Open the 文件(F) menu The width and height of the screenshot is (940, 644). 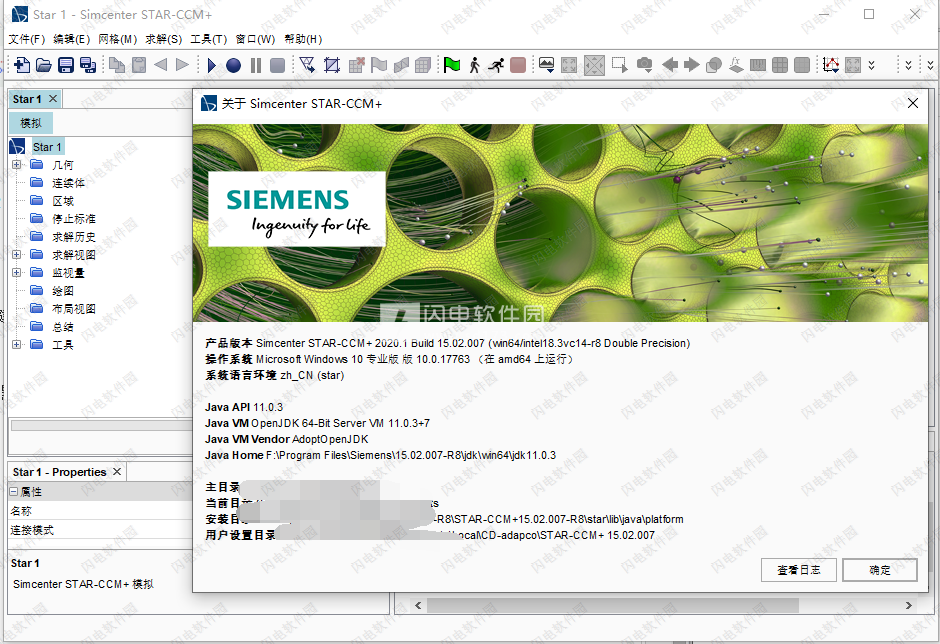(26, 39)
